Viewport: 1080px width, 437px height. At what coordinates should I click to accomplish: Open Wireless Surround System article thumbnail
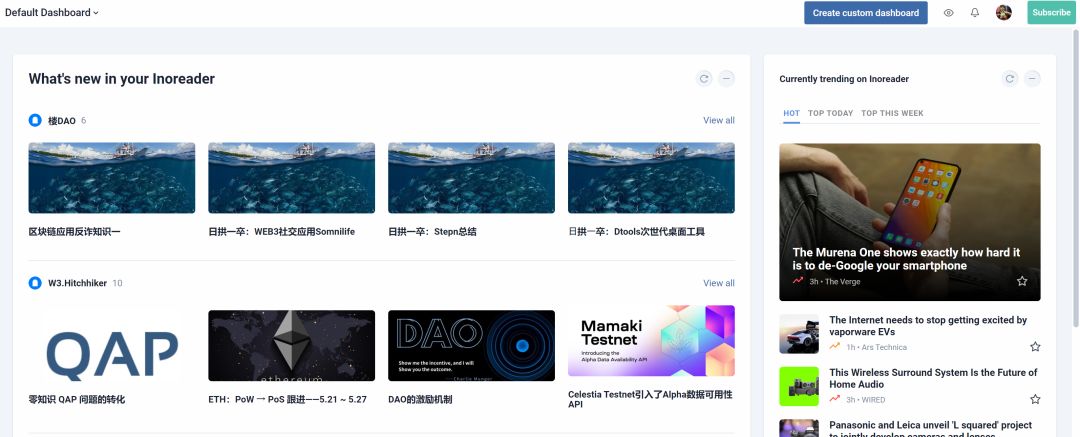pos(799,386)
